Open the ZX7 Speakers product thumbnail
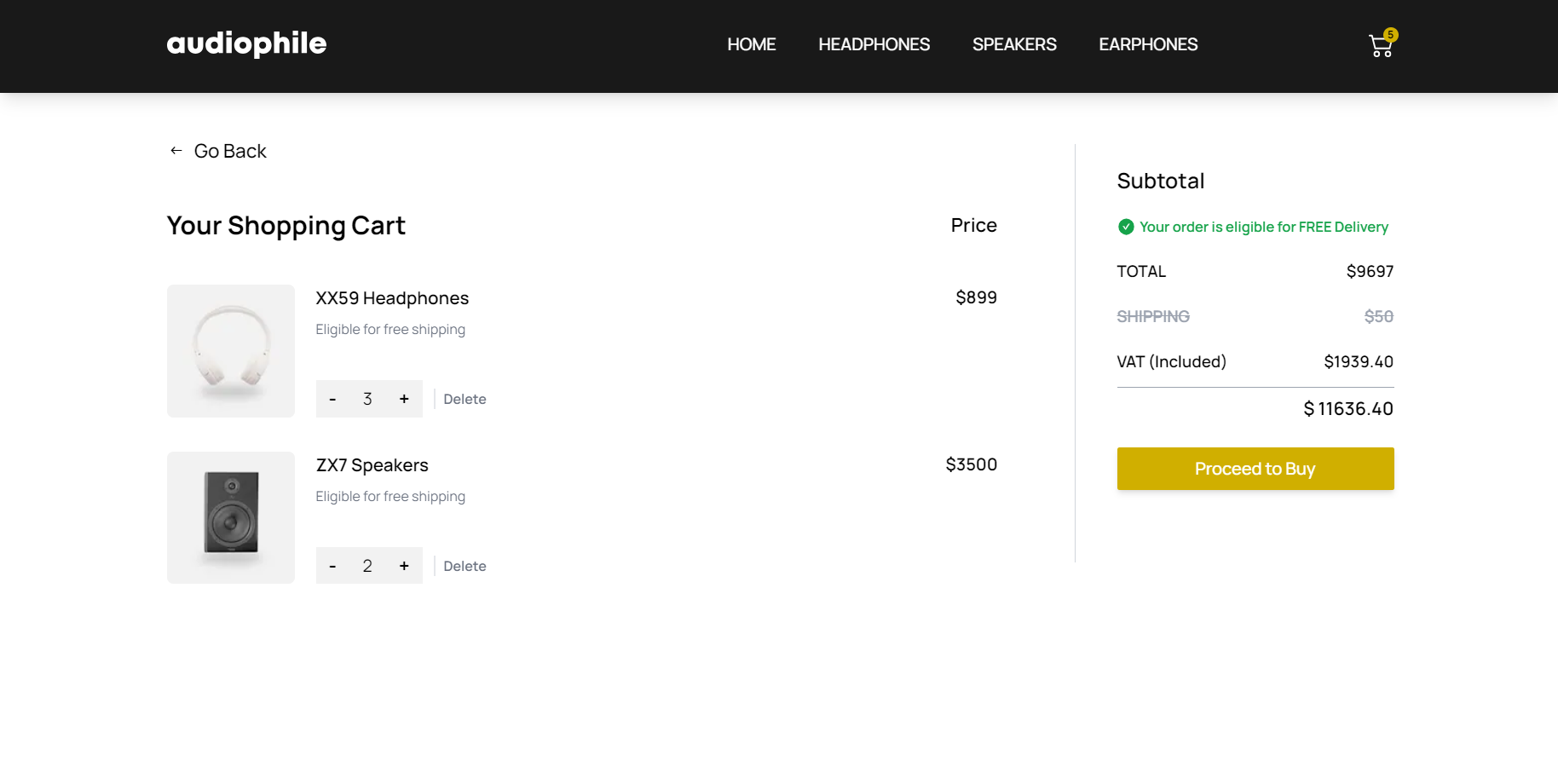The height and width of the screenshot is (784, 1558). 230,517
